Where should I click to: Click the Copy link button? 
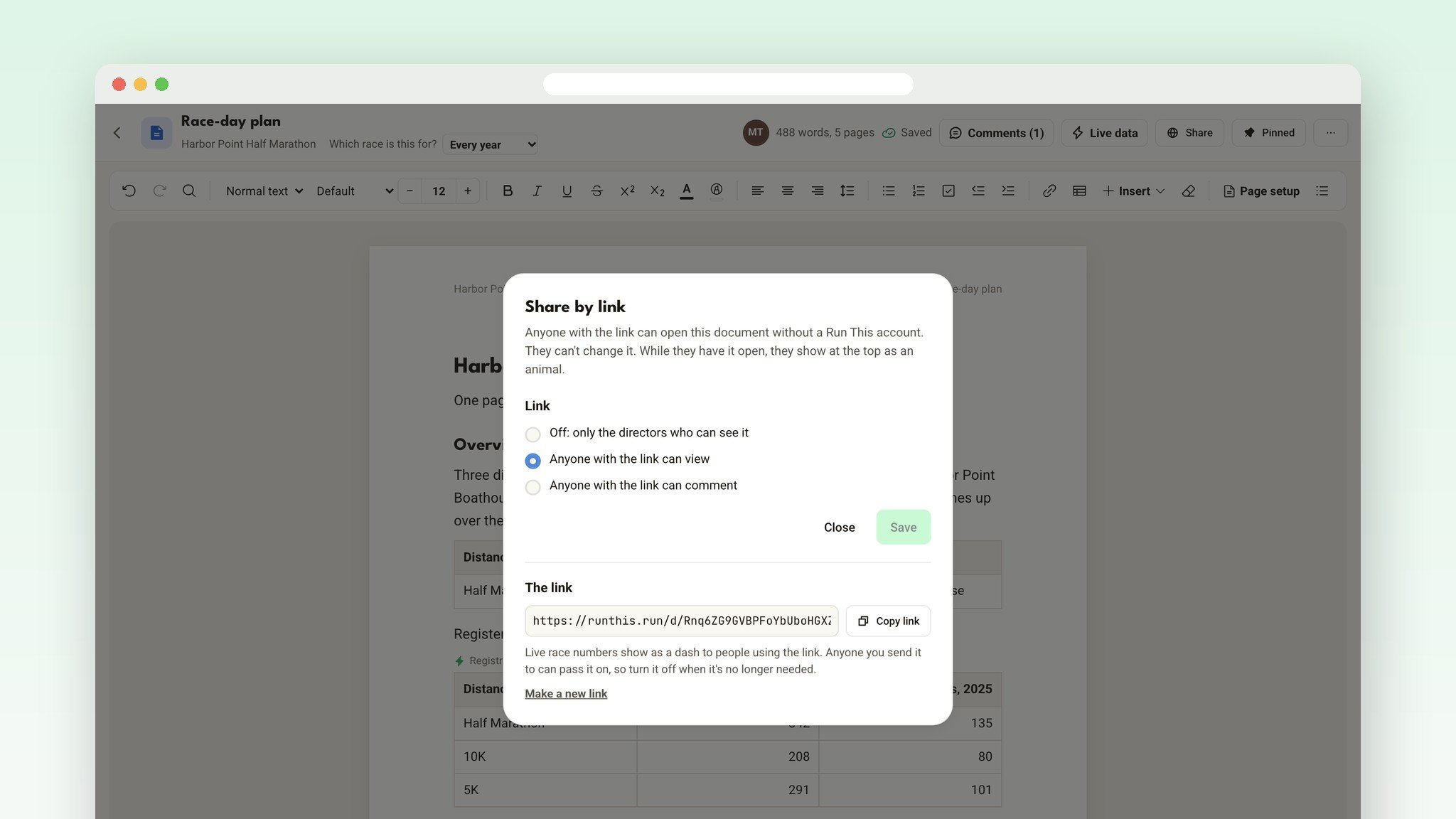[x=888, y=621]
